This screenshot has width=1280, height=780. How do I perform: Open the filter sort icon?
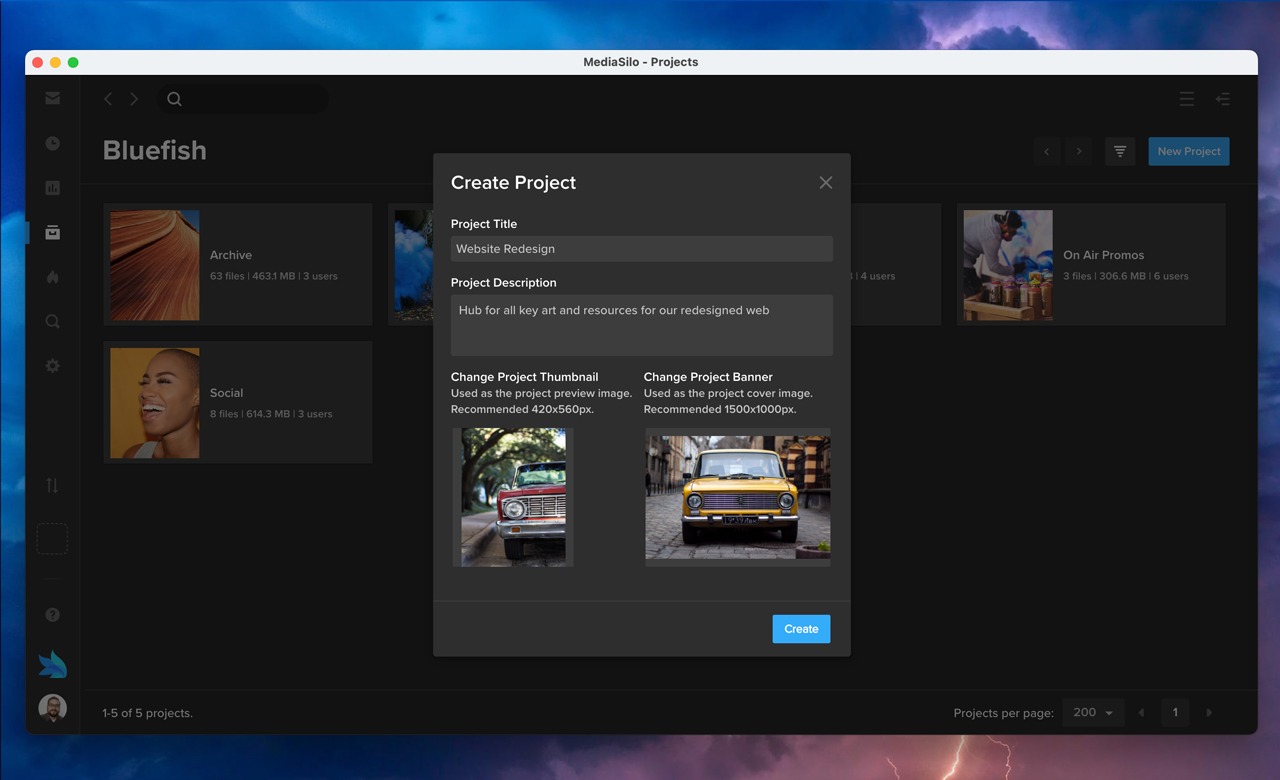[1120, 152]
